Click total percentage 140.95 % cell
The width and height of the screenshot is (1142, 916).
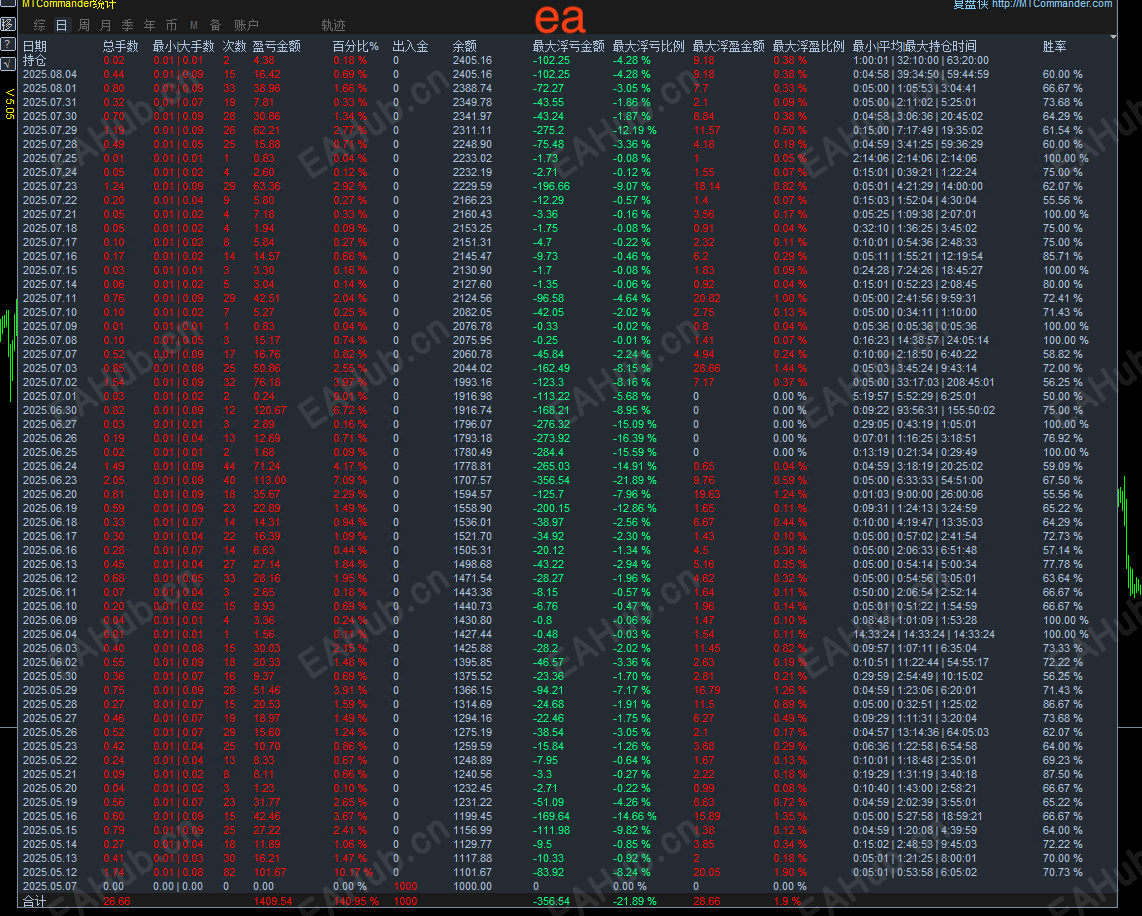tap(356, 901)
